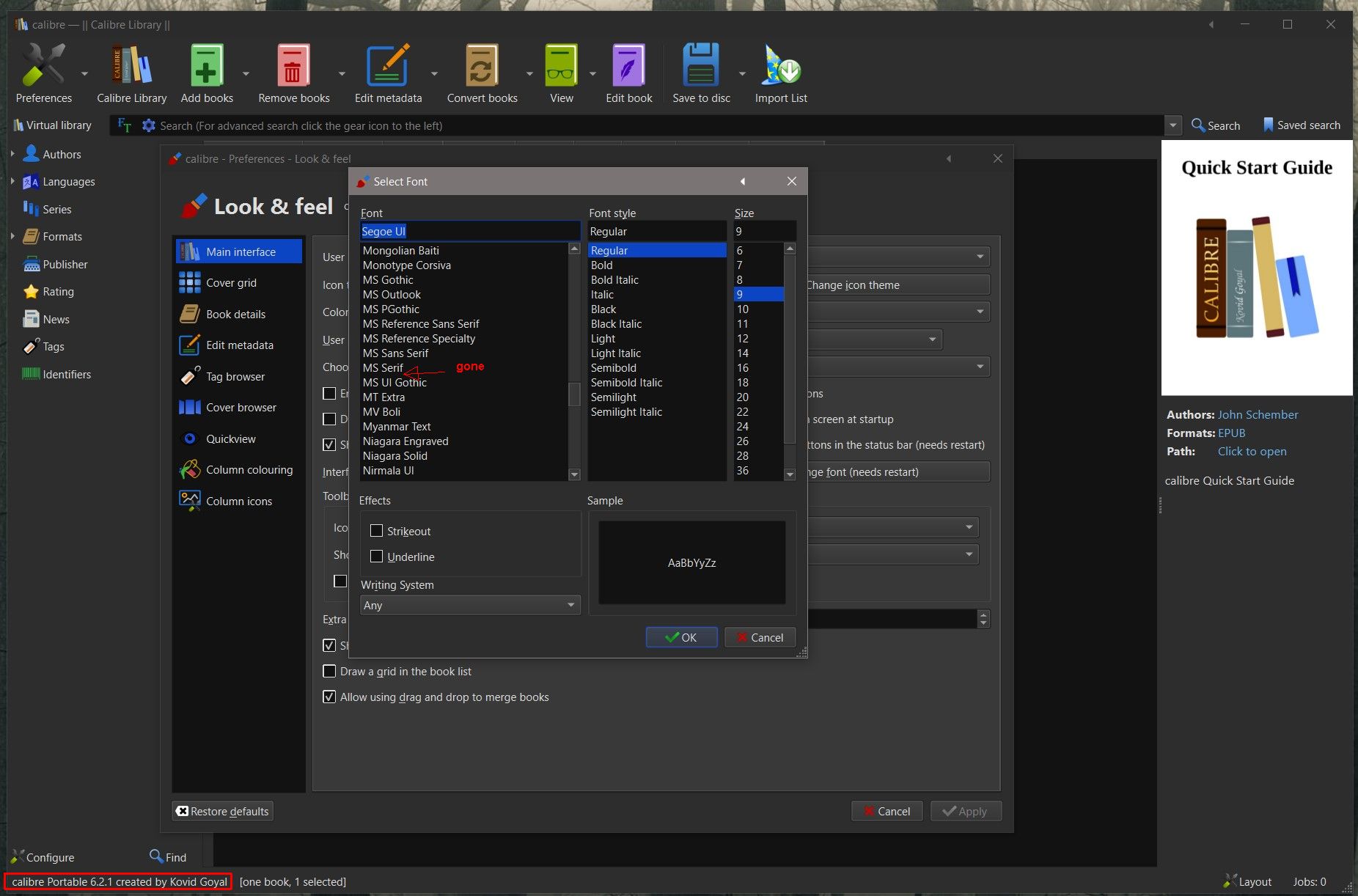Select the Main interface section
Screen dimensions: 1358x896
click(x=239, y=251)
